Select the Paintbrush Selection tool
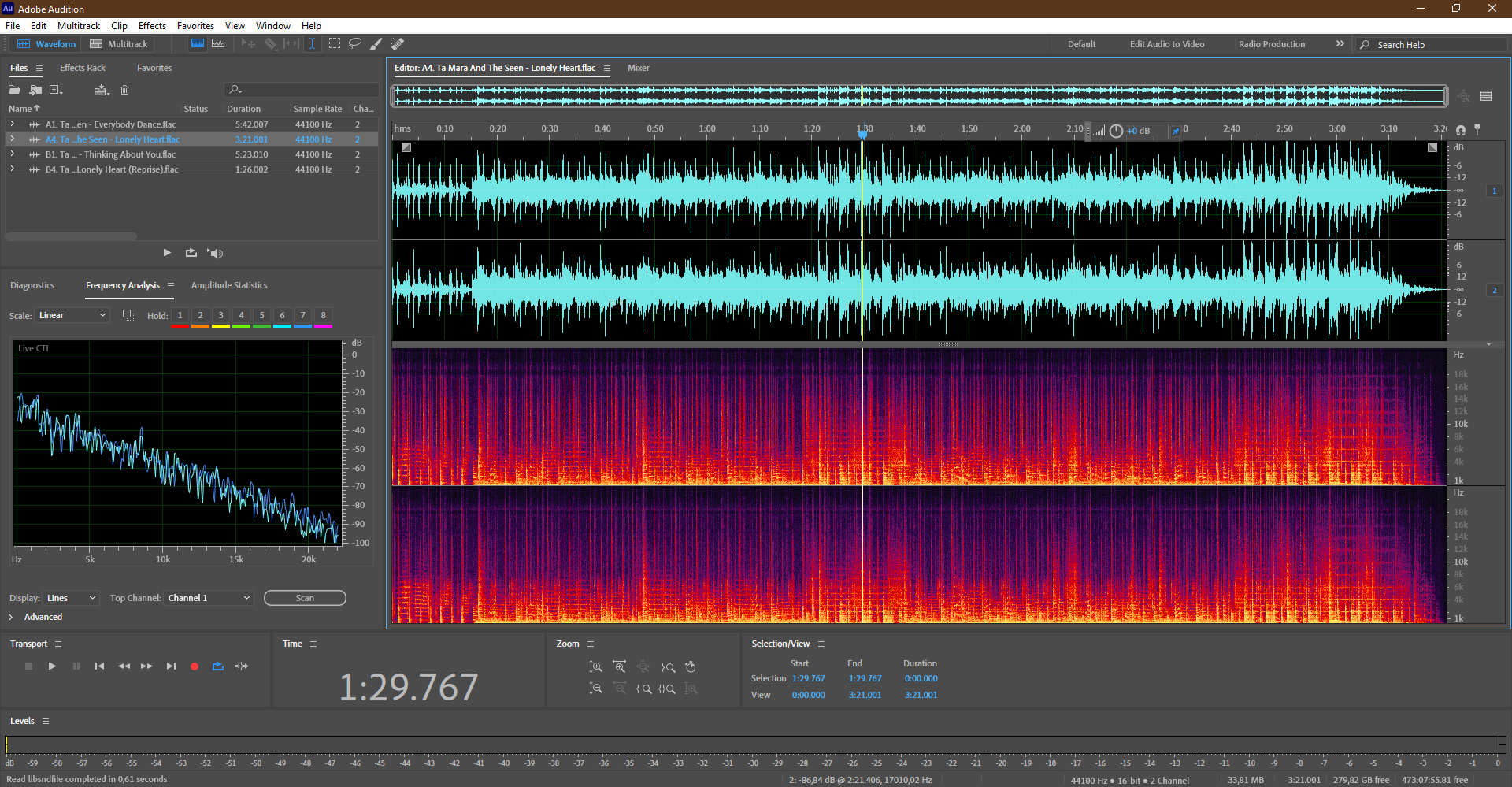The height and width of the screenshot is (787, 1512). [376, 44]
